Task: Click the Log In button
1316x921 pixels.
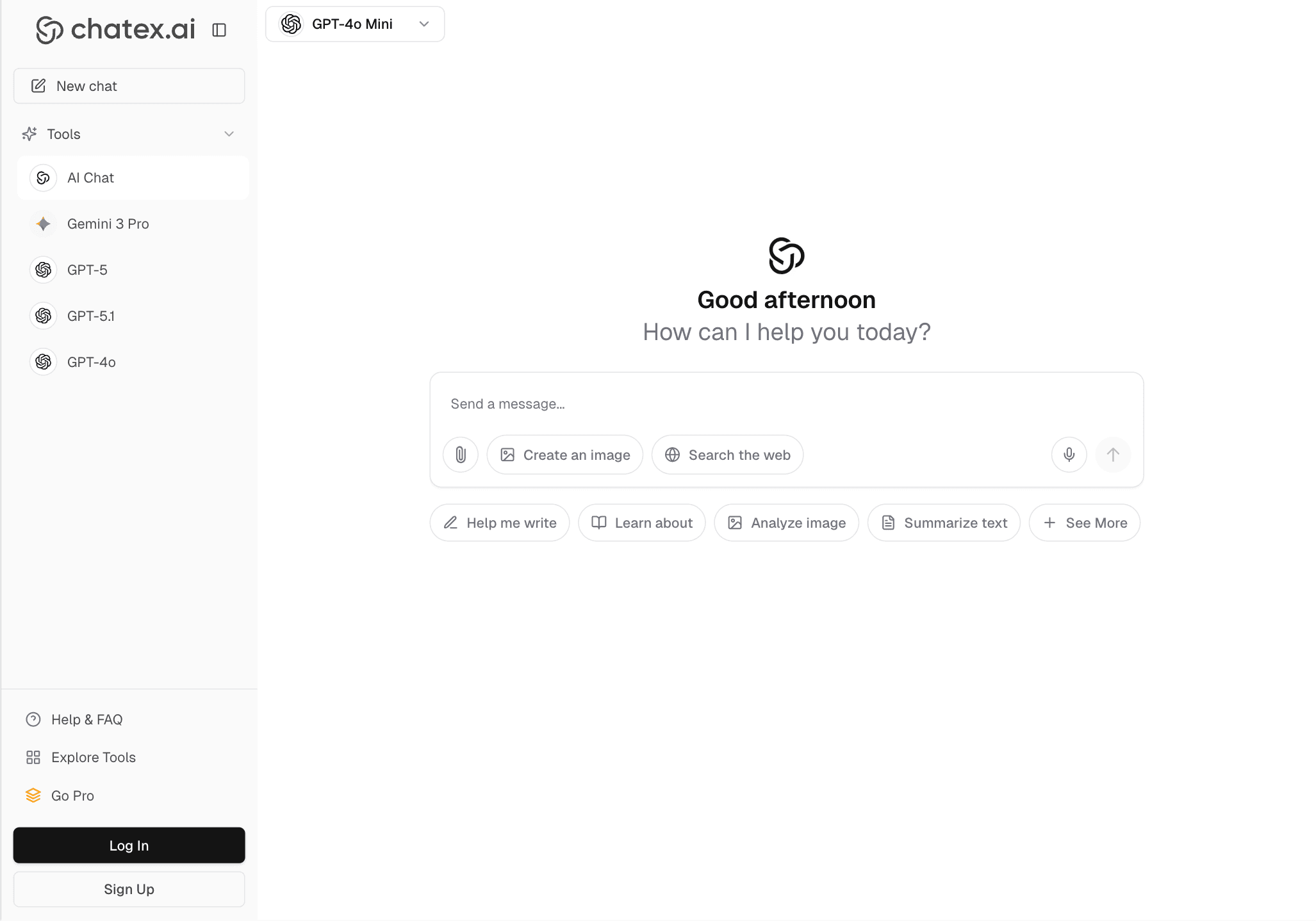Action: (129, 845)
